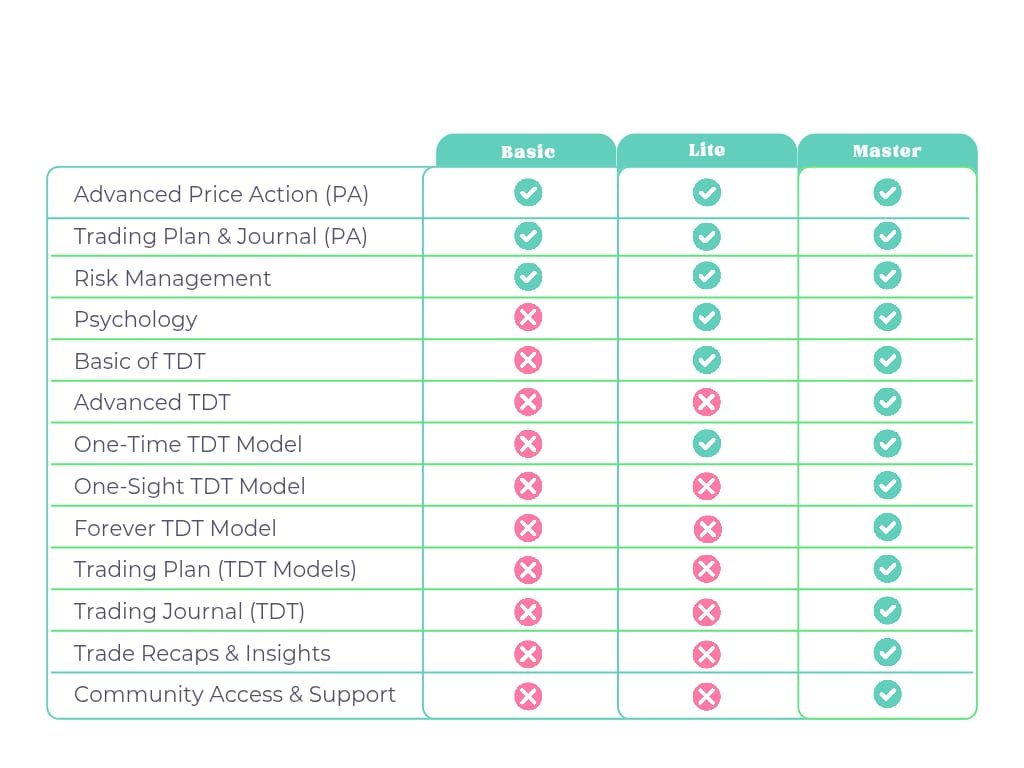The width and height of the screenshot is (1024, 768).
Task: Click the Master checkmark for Community Access & Support
Action: tap(888, 694)
